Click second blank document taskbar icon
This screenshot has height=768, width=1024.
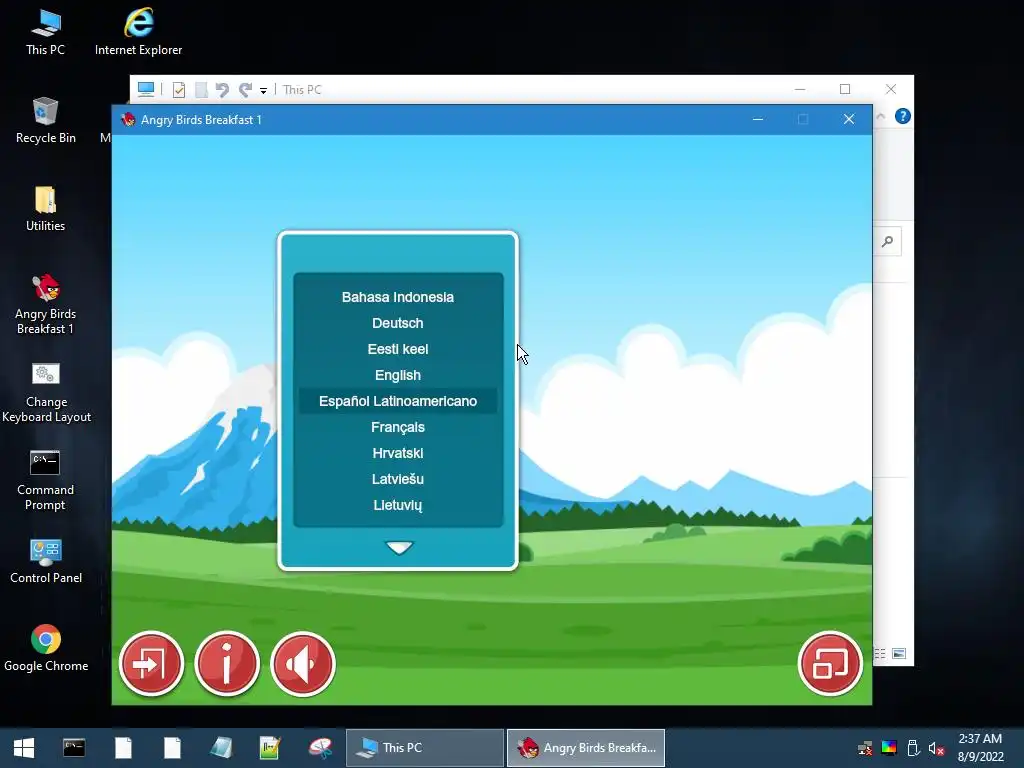coord(172,748)
